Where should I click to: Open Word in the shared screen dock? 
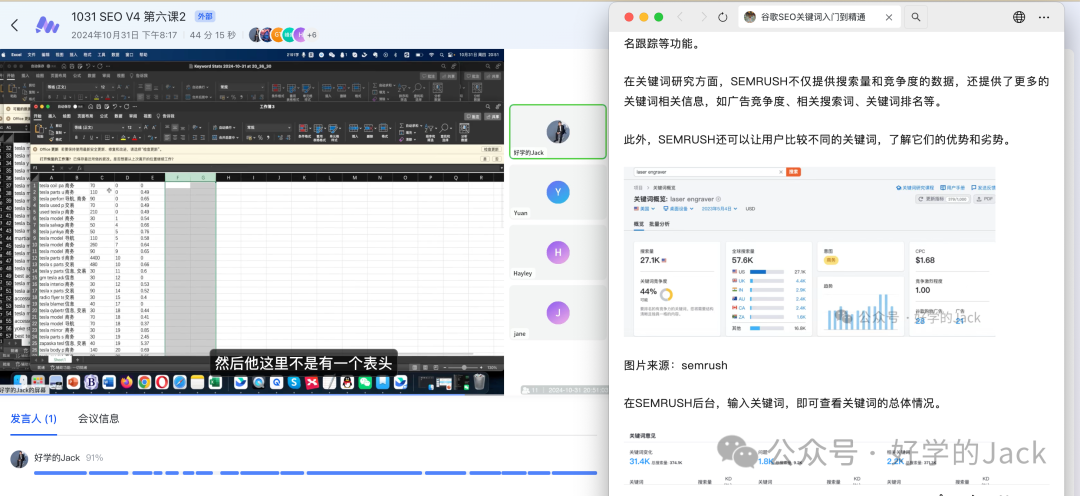pyautogui.click(x=109, y=382)
